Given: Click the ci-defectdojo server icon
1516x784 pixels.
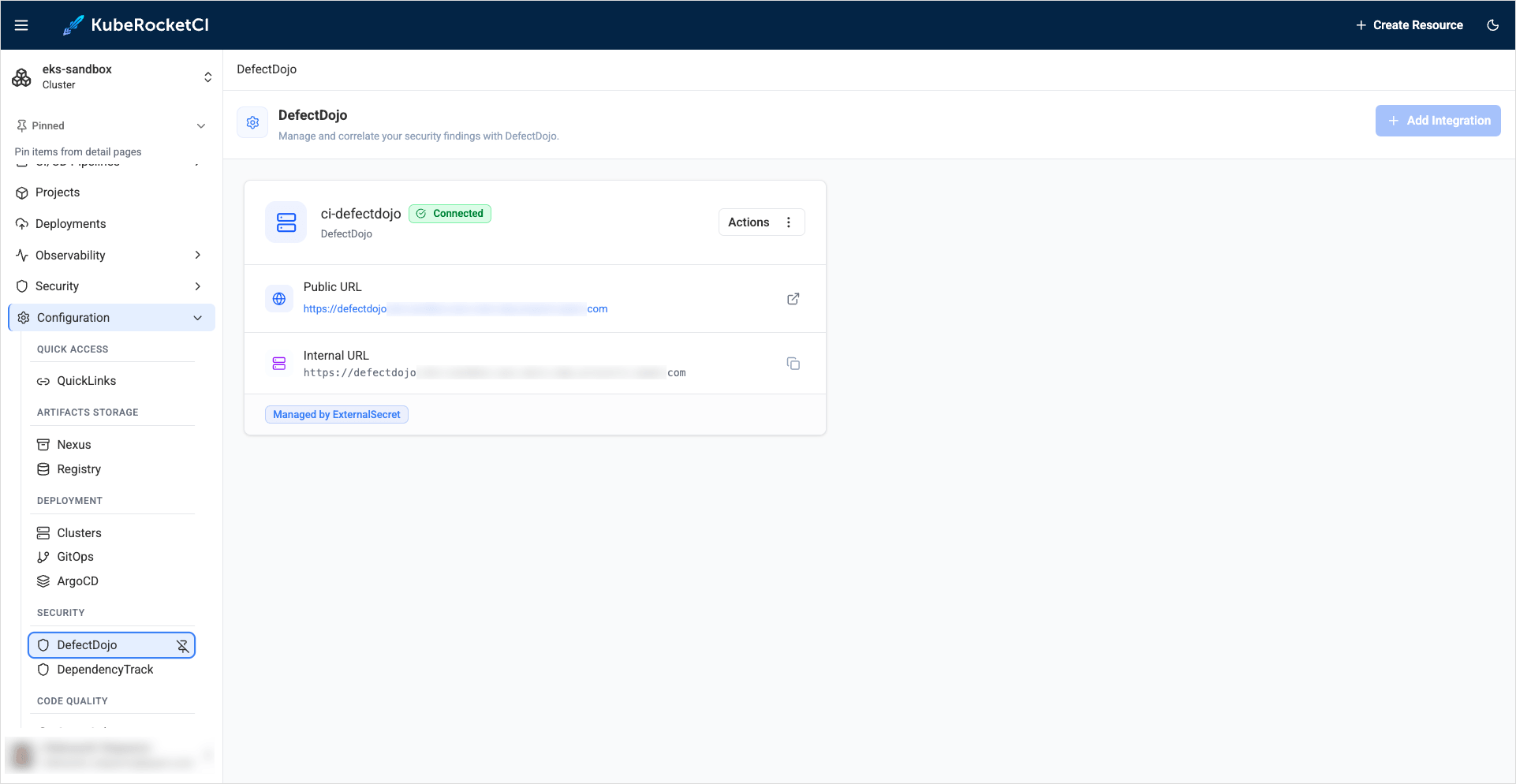Looking at the screenshot, I should tap(286, 222).
